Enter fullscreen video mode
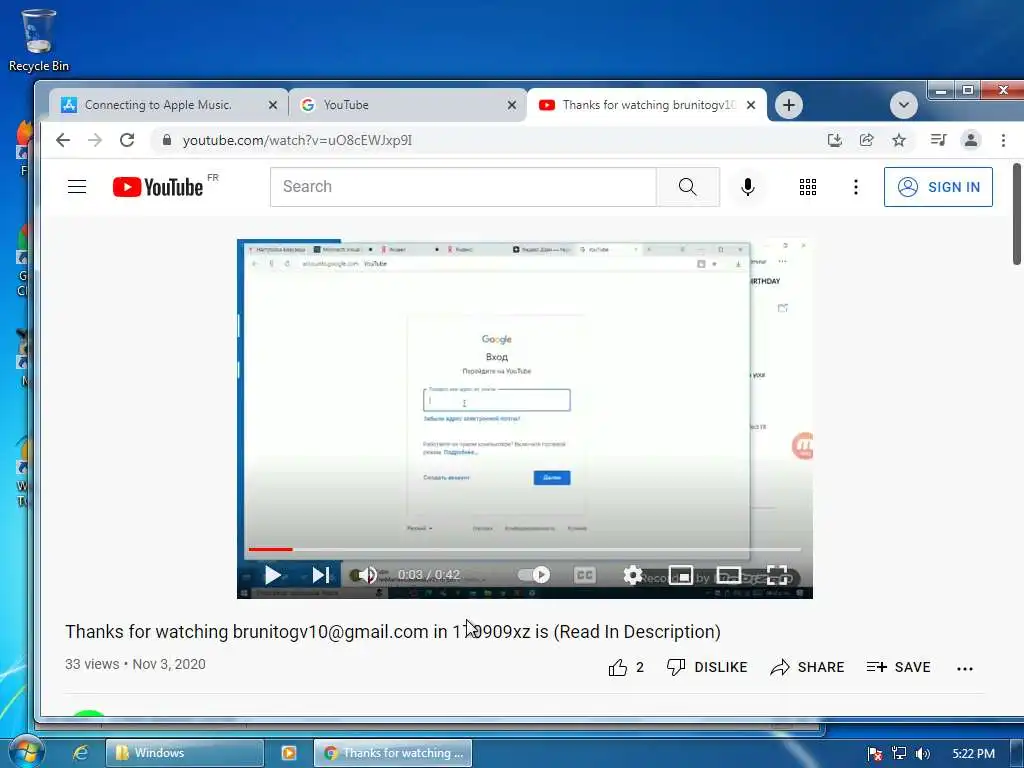Screen dimensions: 1024x768 777,575
